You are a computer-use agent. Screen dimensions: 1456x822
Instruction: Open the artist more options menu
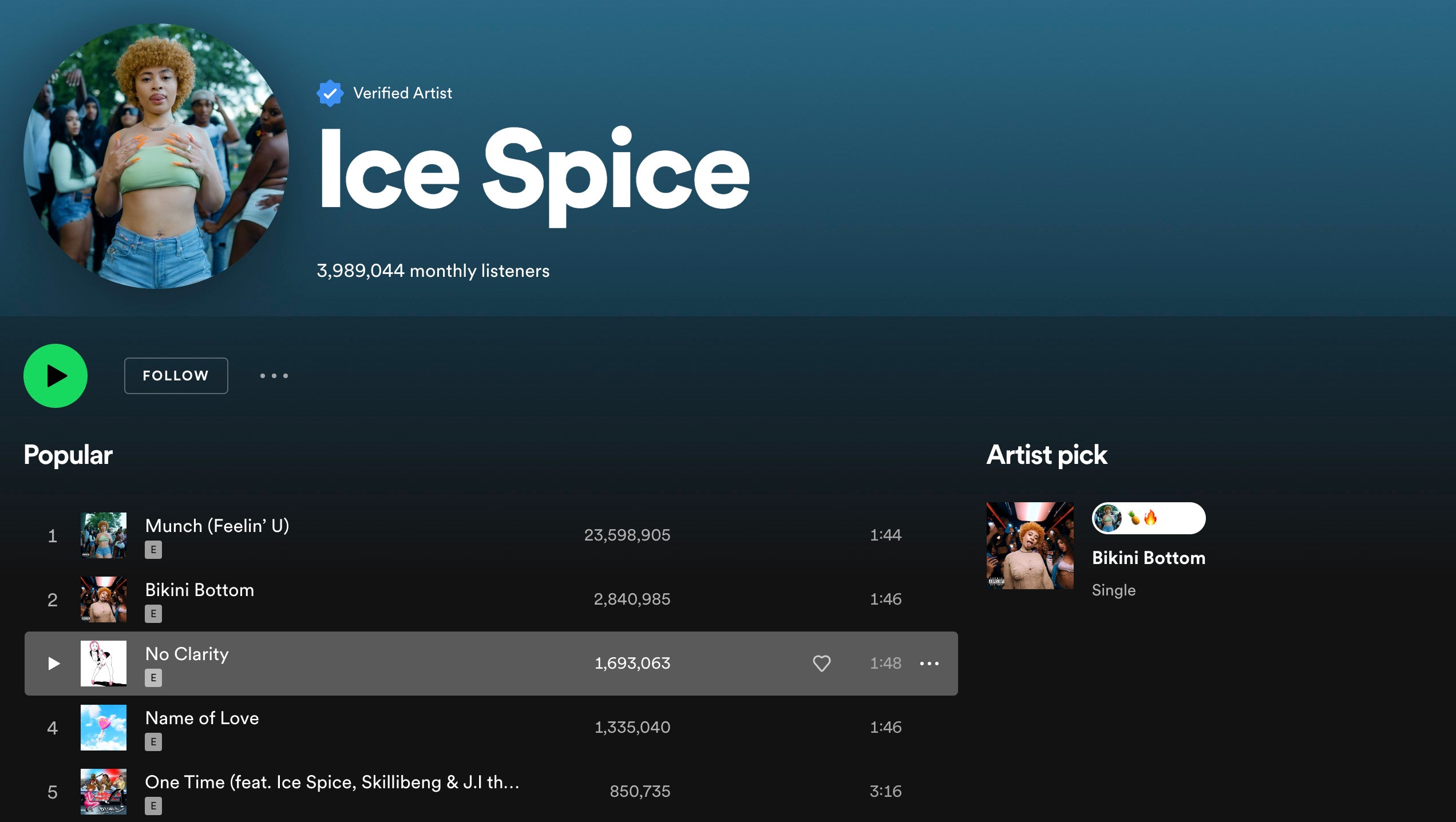(274, 376)
